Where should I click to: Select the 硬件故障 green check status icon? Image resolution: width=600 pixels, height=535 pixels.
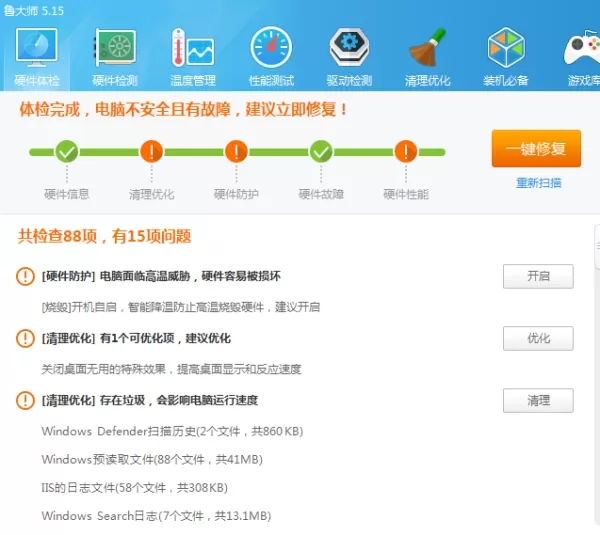[x=321, y=152]
